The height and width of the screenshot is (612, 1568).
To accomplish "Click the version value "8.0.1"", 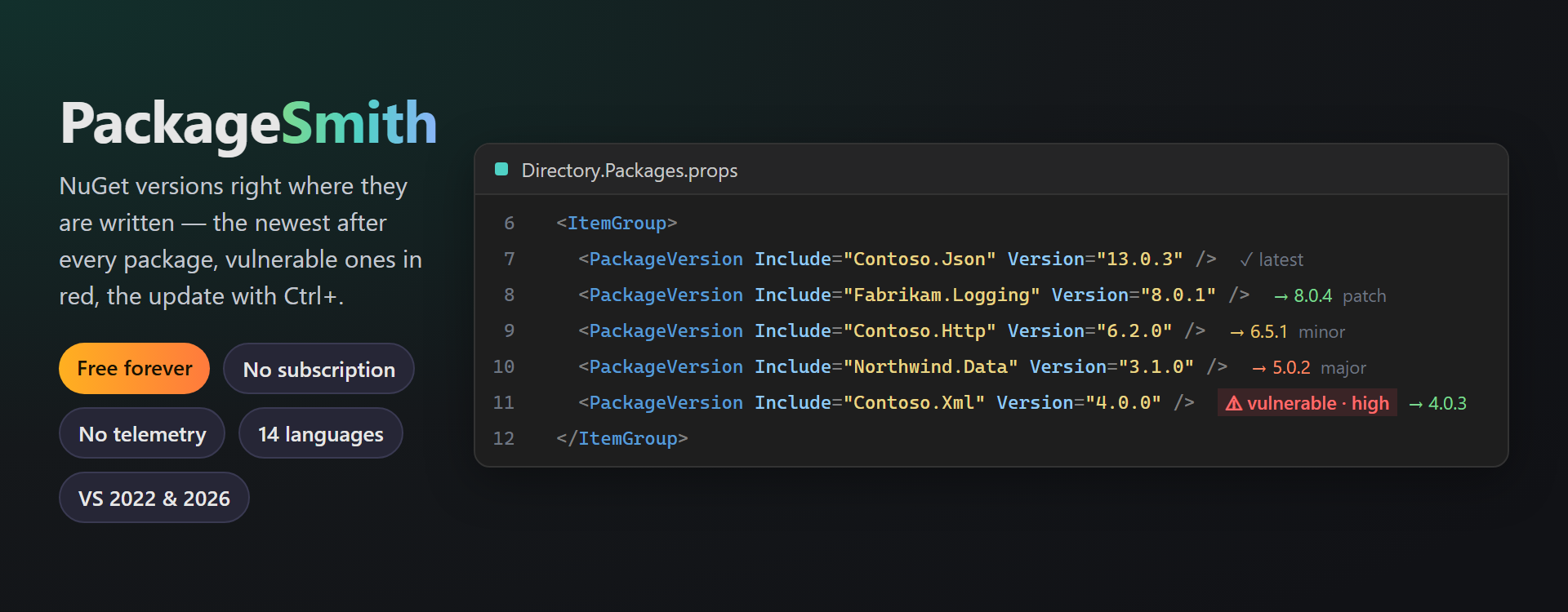I will 1178,295.
